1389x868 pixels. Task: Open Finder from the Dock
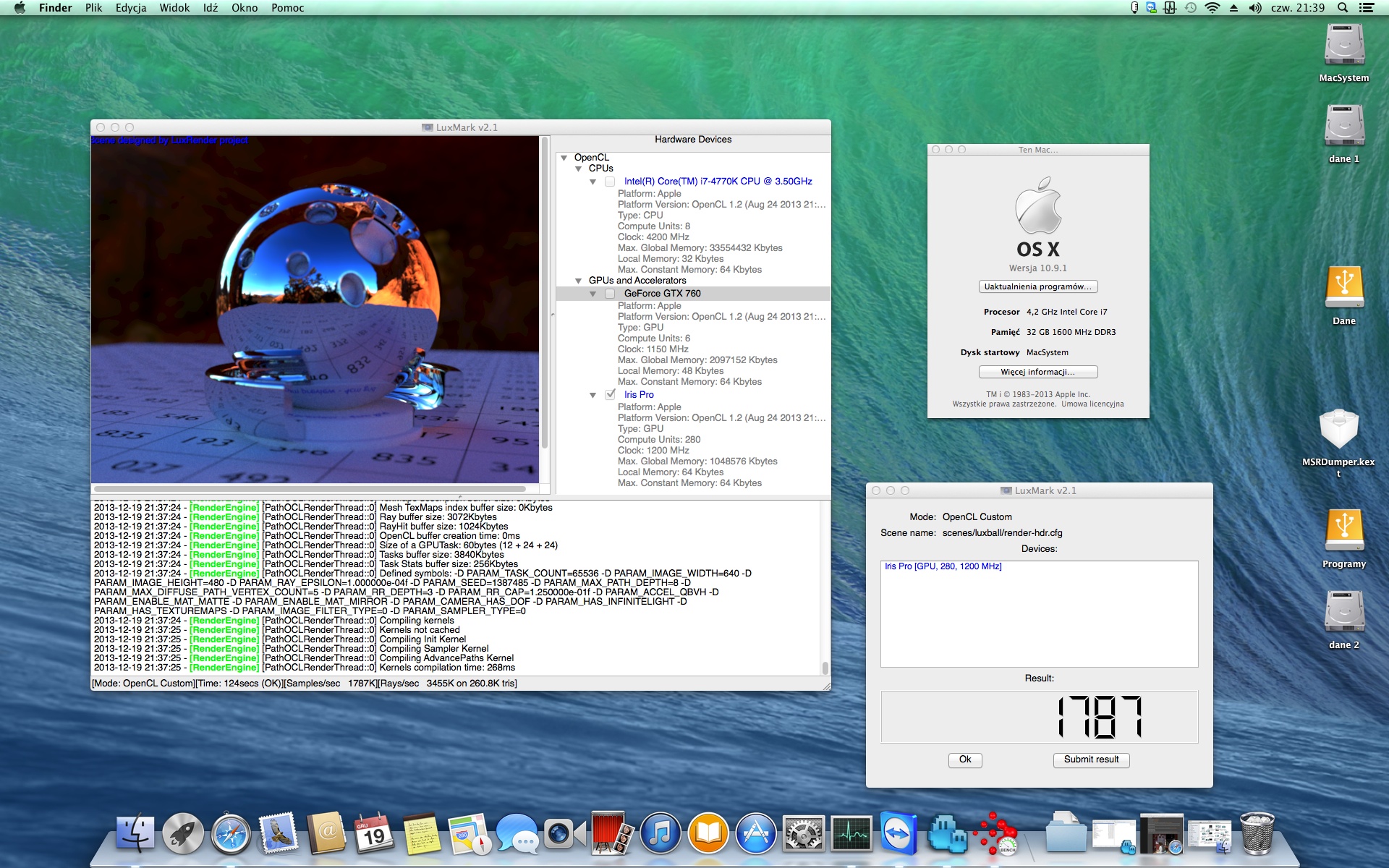(136, 833)
